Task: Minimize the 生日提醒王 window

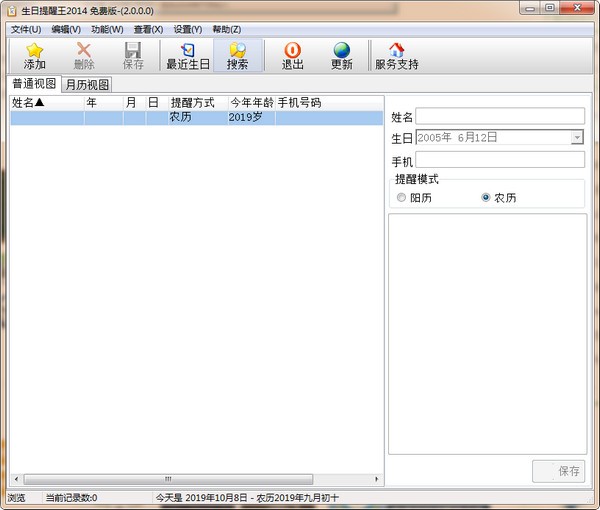Action: (x=530, y=8)
